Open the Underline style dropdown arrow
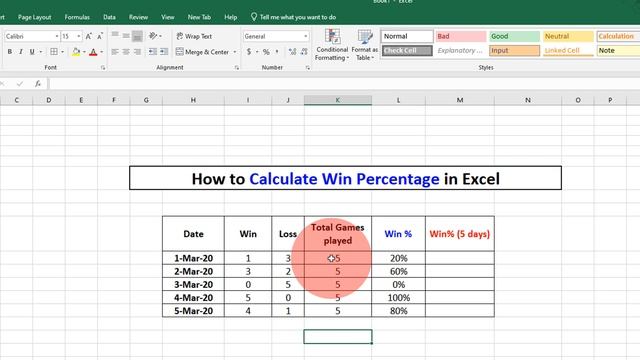Image resolution: width=640 pixels, height=360 pixels. (41, 52)
